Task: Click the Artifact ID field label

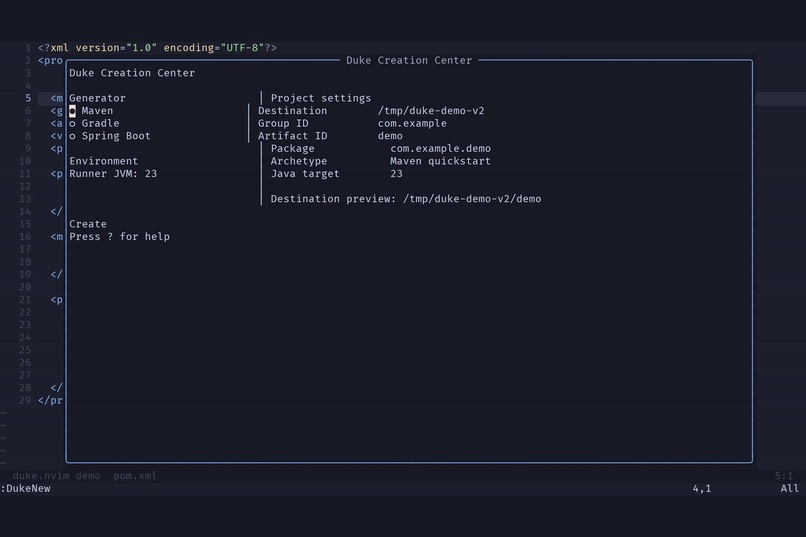Action: pos(292,136)
